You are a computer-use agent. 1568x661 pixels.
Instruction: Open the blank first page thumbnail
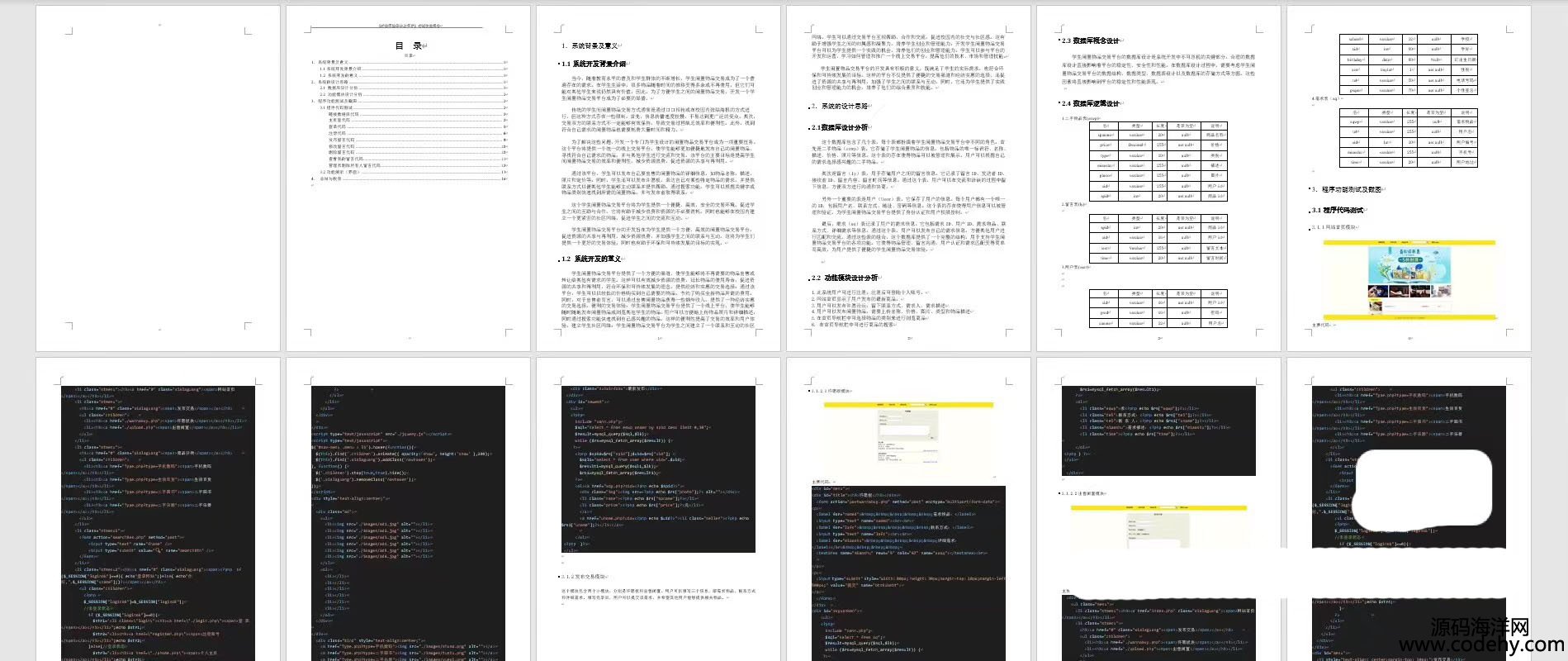coord(159,178)
